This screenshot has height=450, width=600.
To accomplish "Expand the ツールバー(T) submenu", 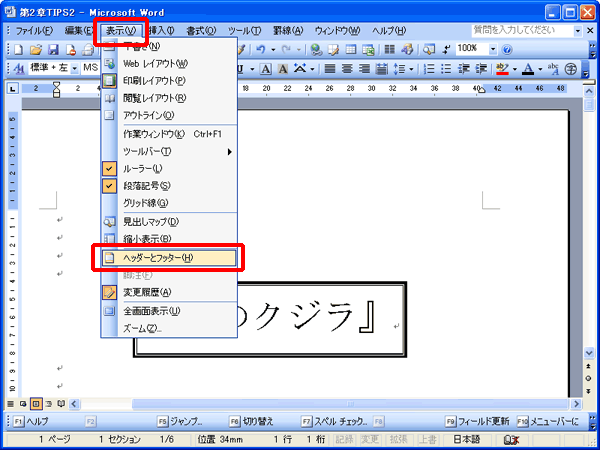I will click(169, 152).
